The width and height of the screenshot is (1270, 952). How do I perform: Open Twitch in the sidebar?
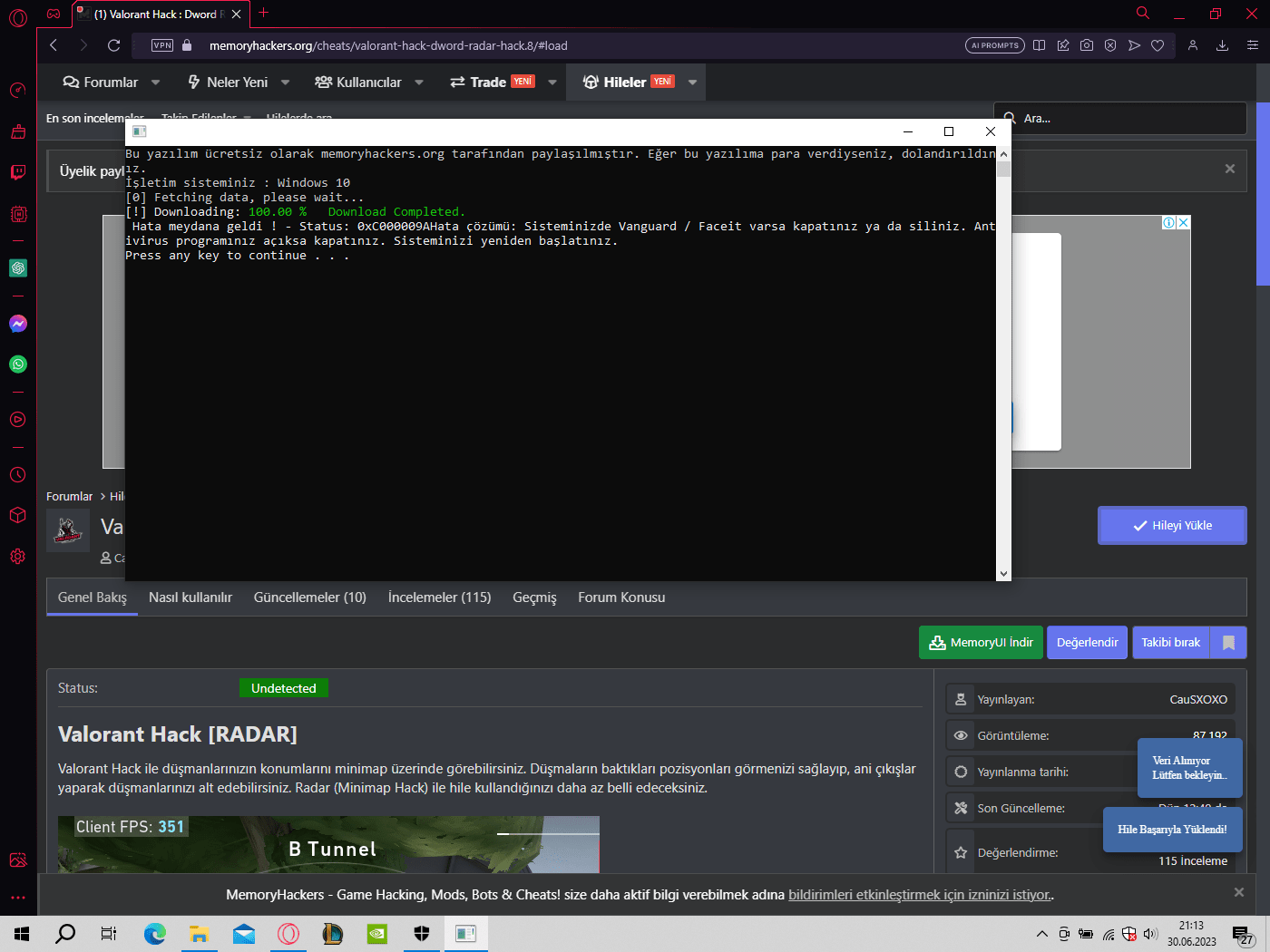[18, 172]
